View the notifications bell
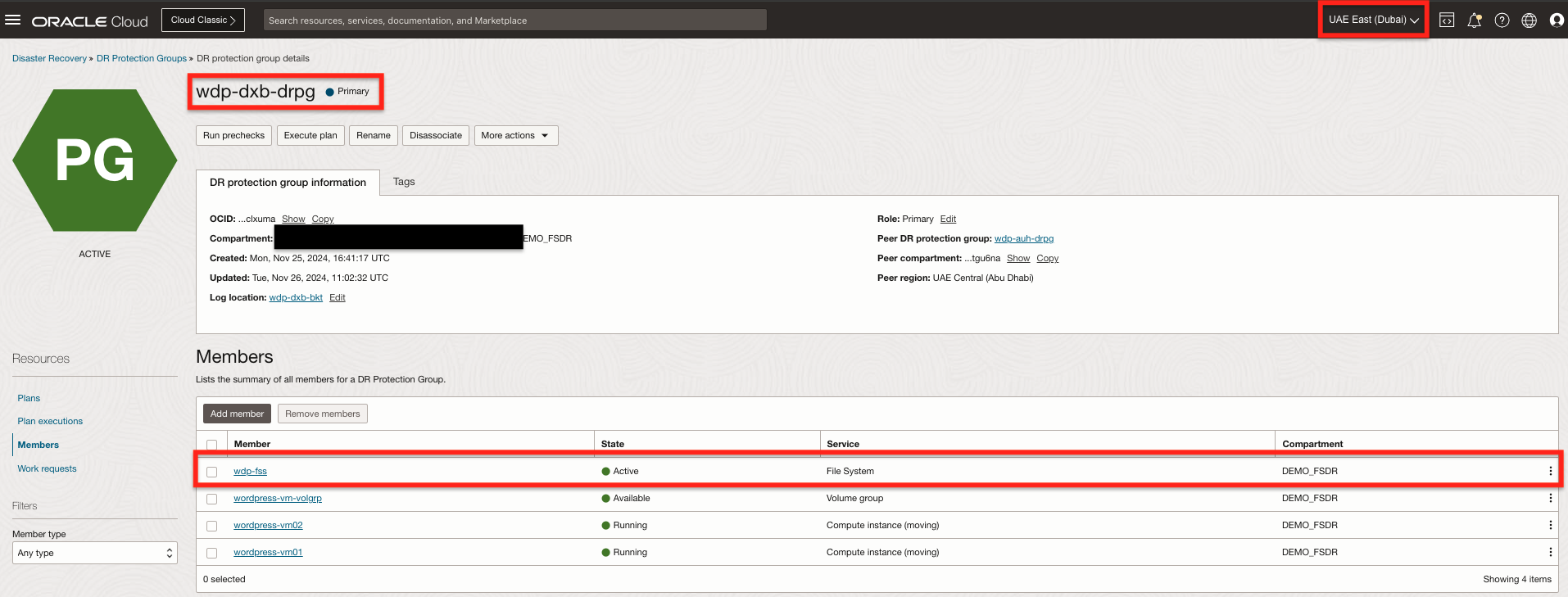This screenshot has height=597, width=1568. click(x=1475, y=20)
